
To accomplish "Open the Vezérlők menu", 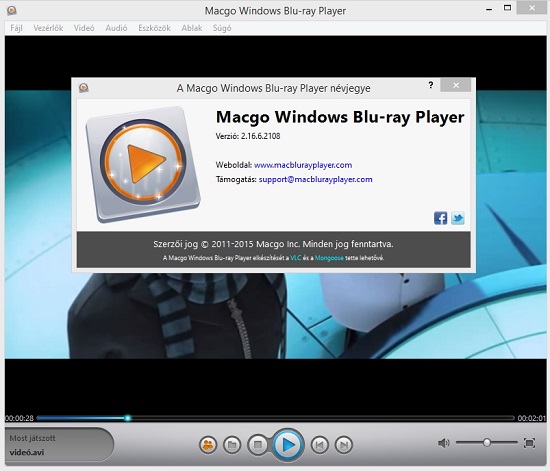I will 48,28.
